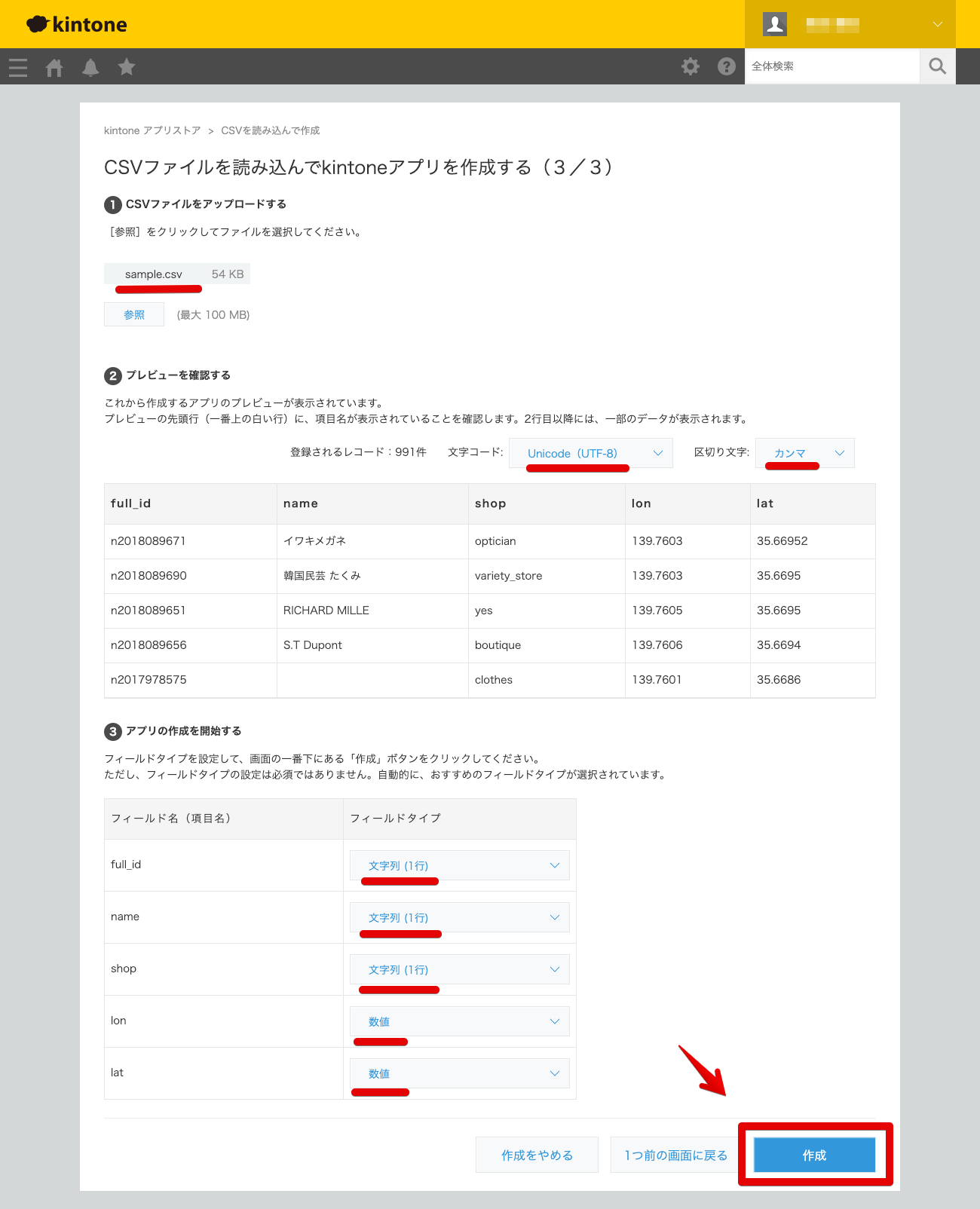Open the field type dropdown for lon
This screenshot has height=1209, width=980.
[460, 1021]
